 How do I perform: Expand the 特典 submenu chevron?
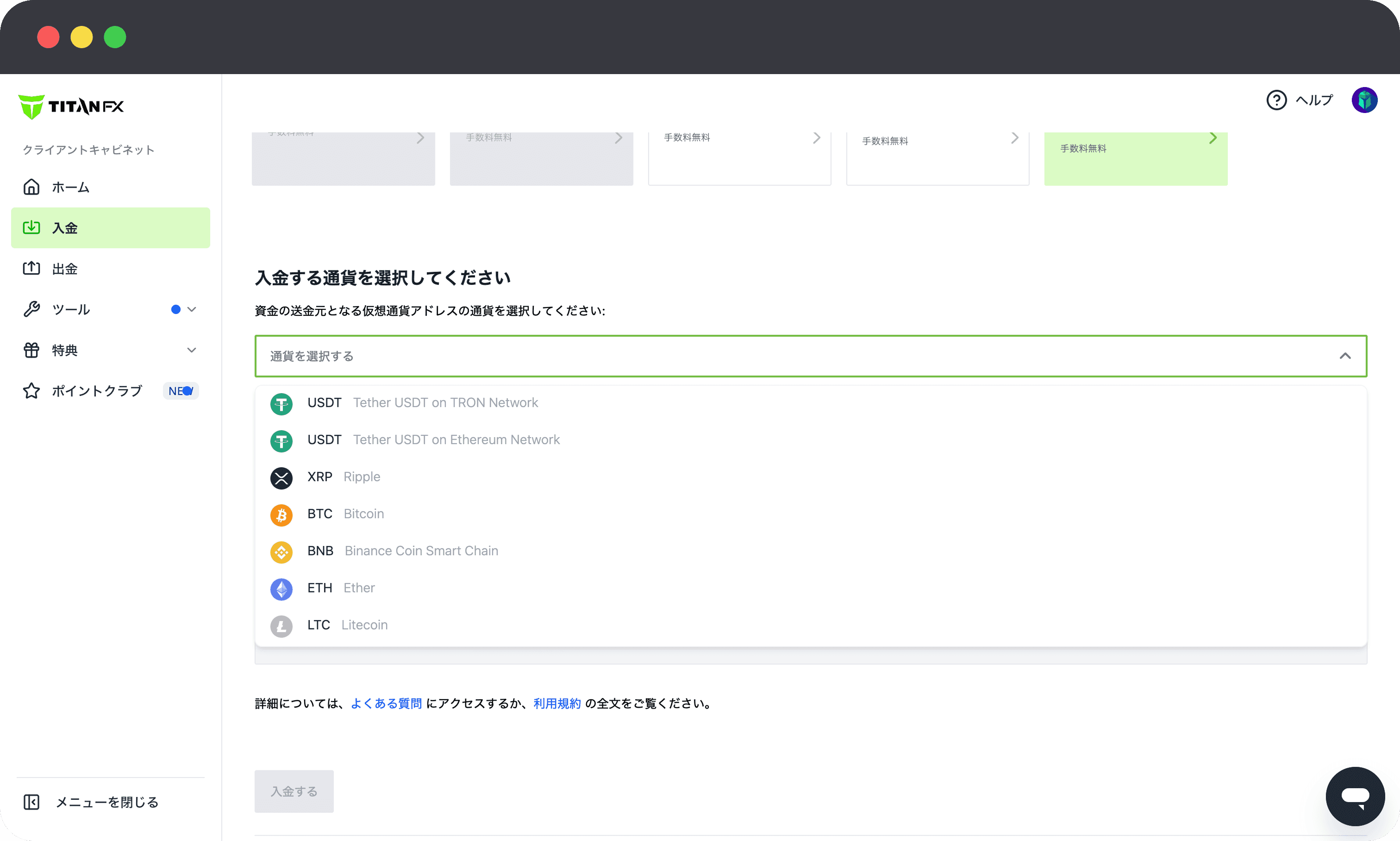[x=192, y=350]
